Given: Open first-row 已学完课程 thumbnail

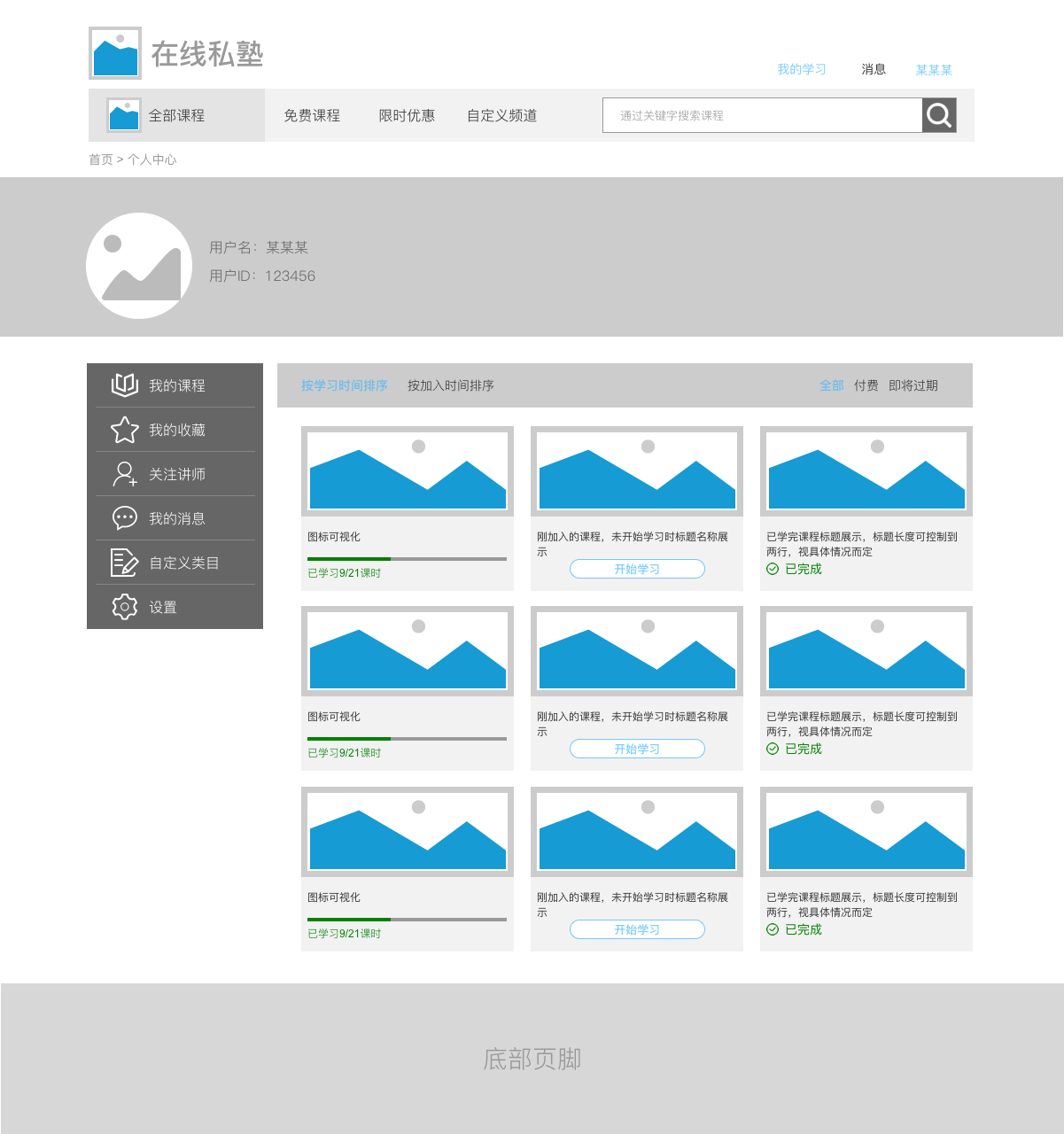Looking at the screenshot, I should (866, 471).
